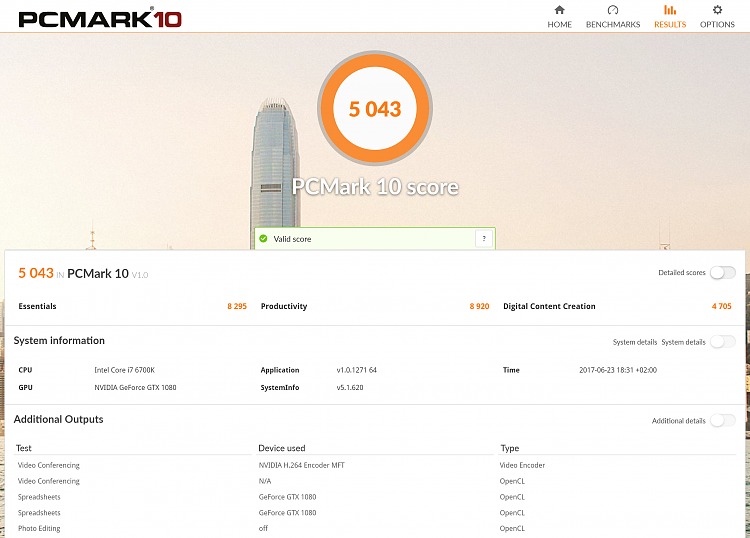Click the Digital Content Creation label
Image resolution: width=750 pixels, height=538 pixels.
(549, 307)
